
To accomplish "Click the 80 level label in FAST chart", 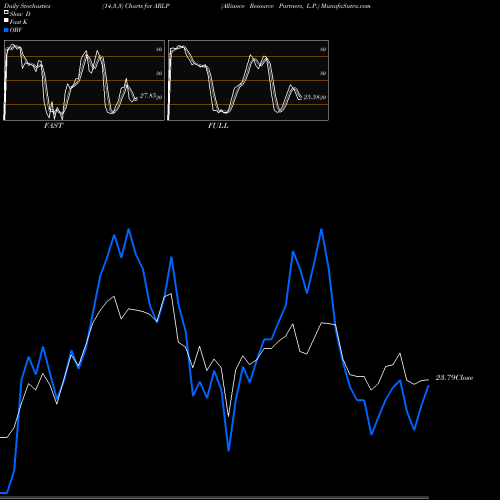I will 159,49.
